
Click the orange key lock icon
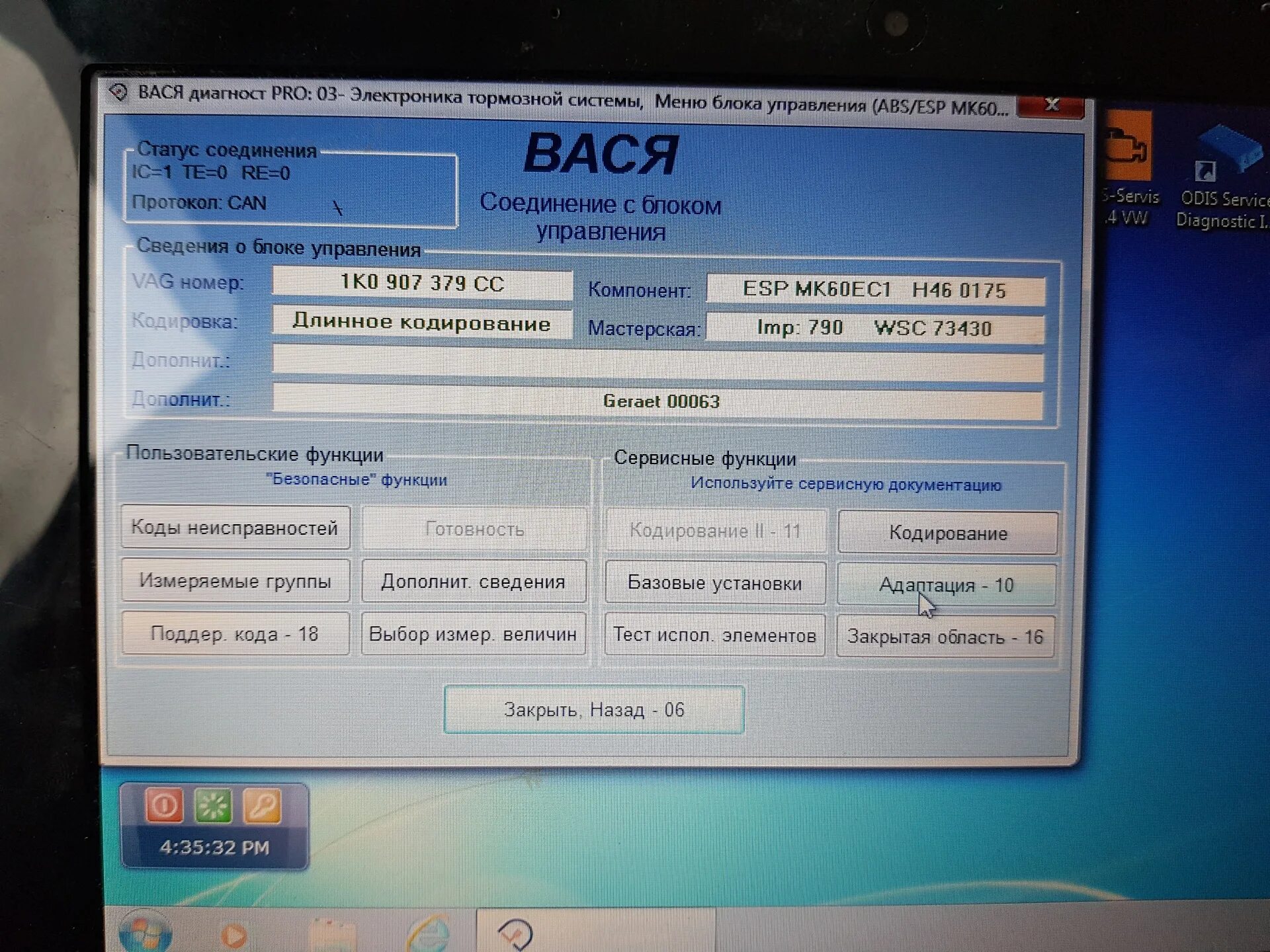(262, 806)
